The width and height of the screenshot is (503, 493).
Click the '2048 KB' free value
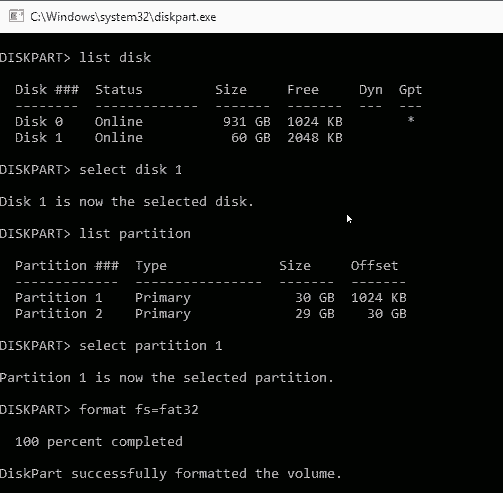coord(315,138)
